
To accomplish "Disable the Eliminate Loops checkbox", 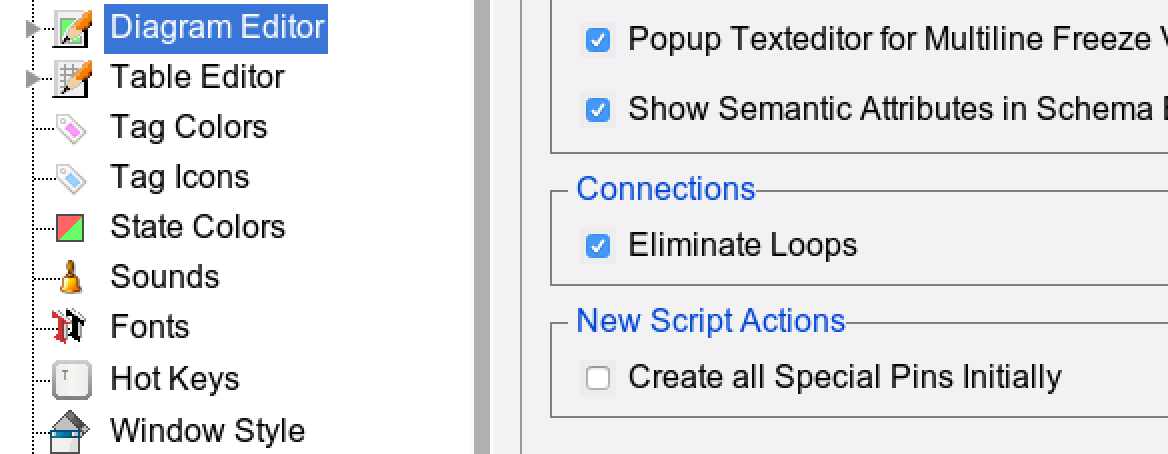I will click(x=597, y=245).
